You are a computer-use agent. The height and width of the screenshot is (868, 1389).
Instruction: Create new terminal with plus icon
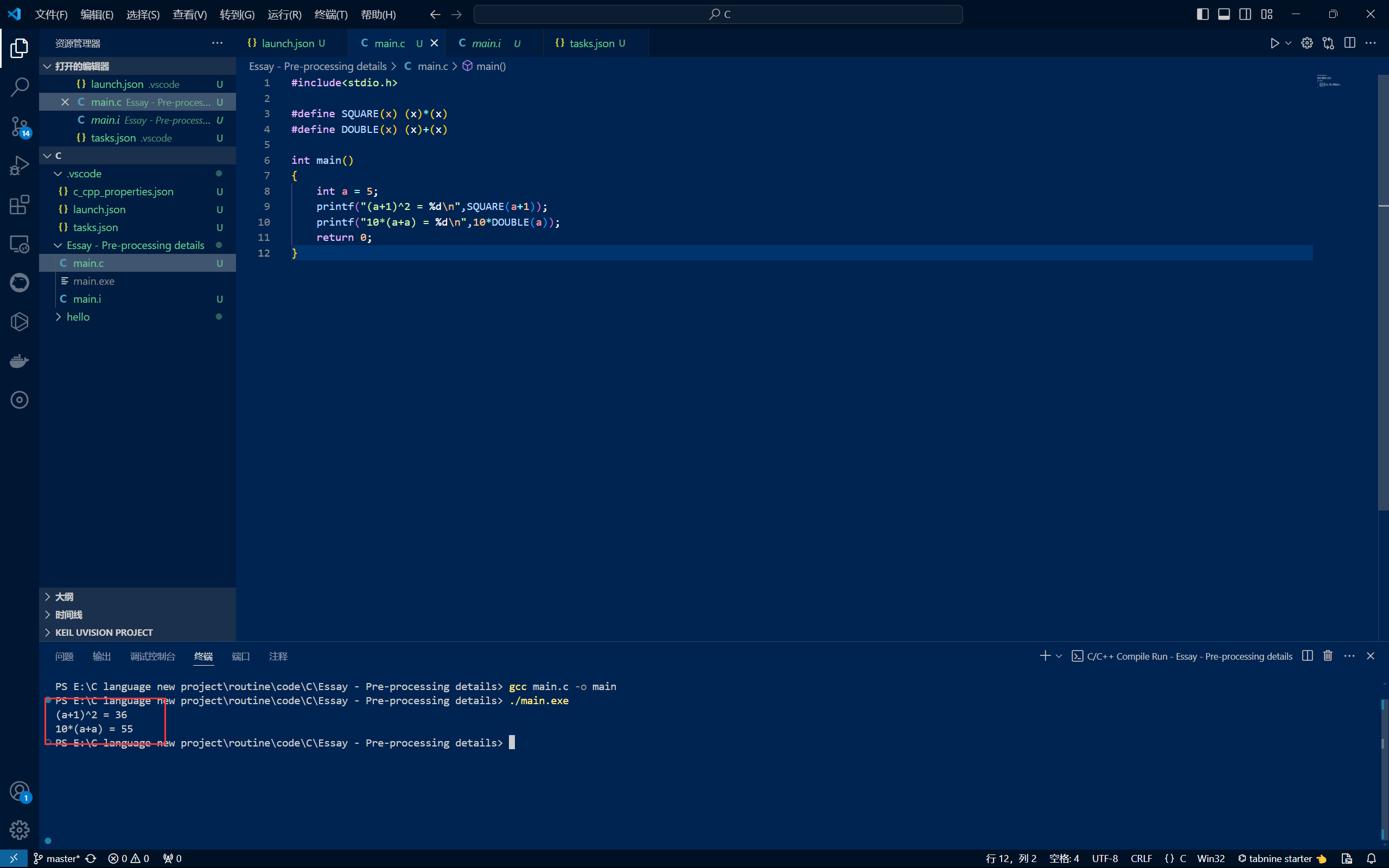click(1044, 655)
